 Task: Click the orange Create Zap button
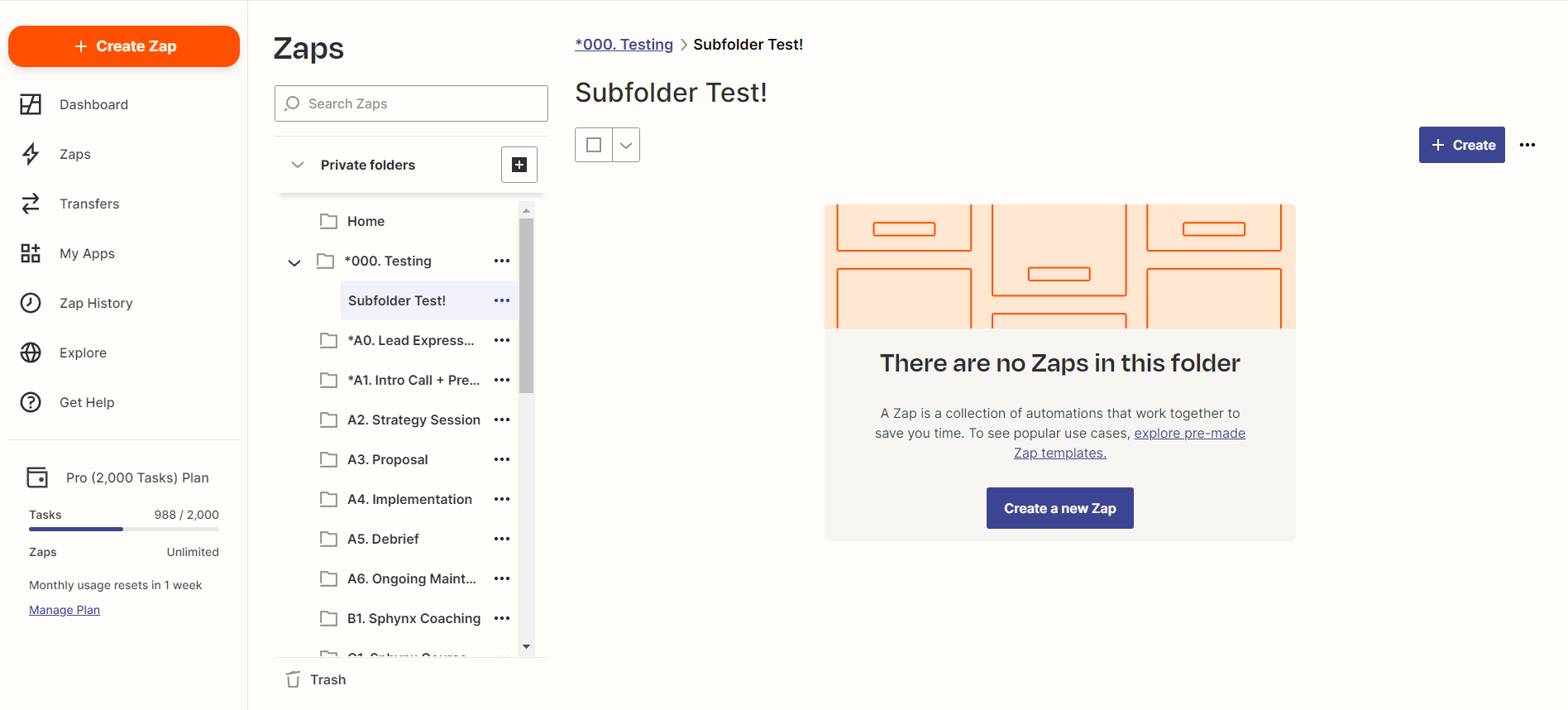(124, 46)
